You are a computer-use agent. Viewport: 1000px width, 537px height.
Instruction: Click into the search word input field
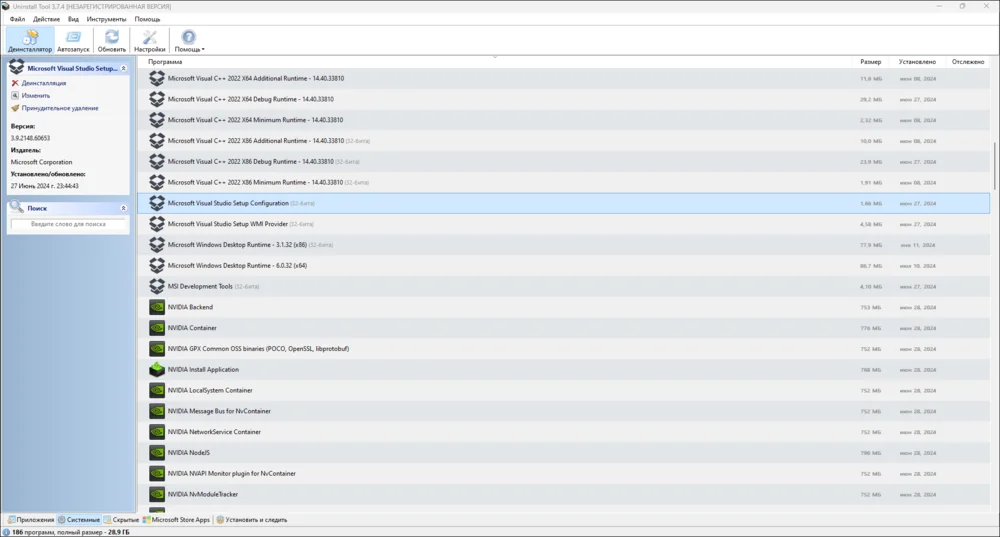pyautogui.click(x=68, y=224)
